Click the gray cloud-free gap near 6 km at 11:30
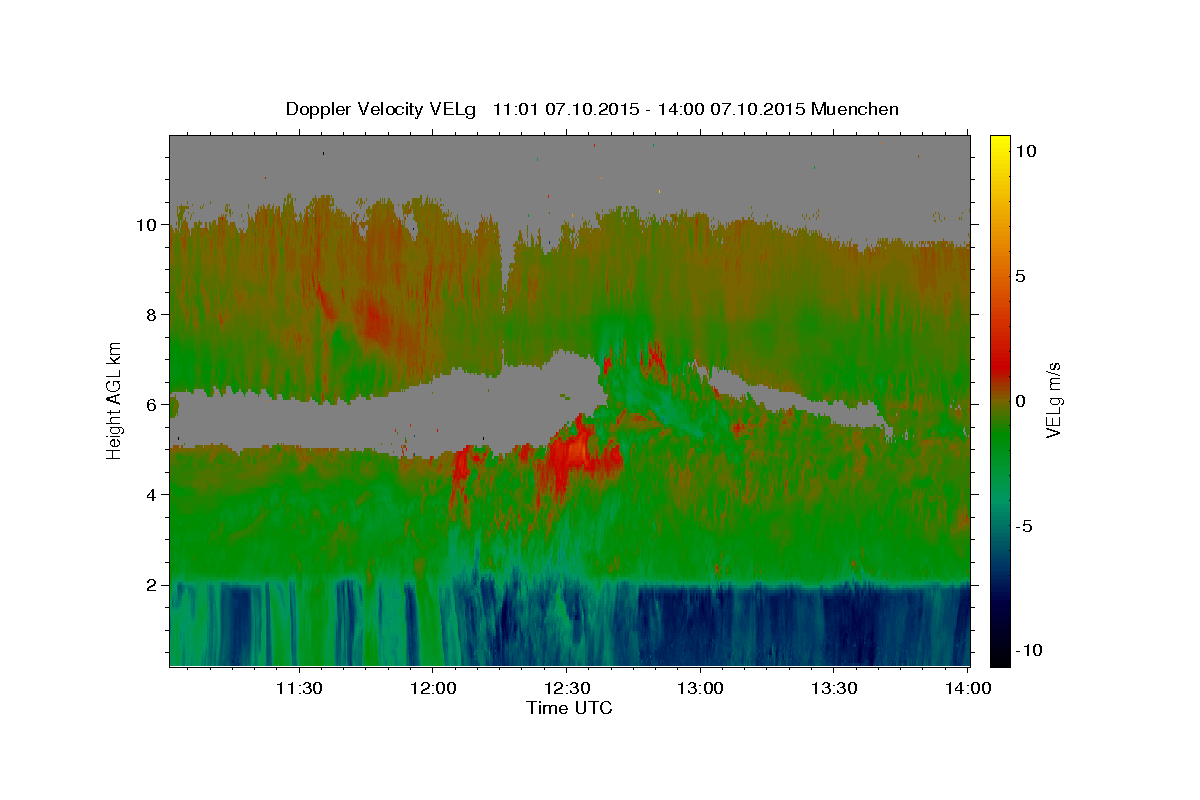1200x800 pixels. 300,425
